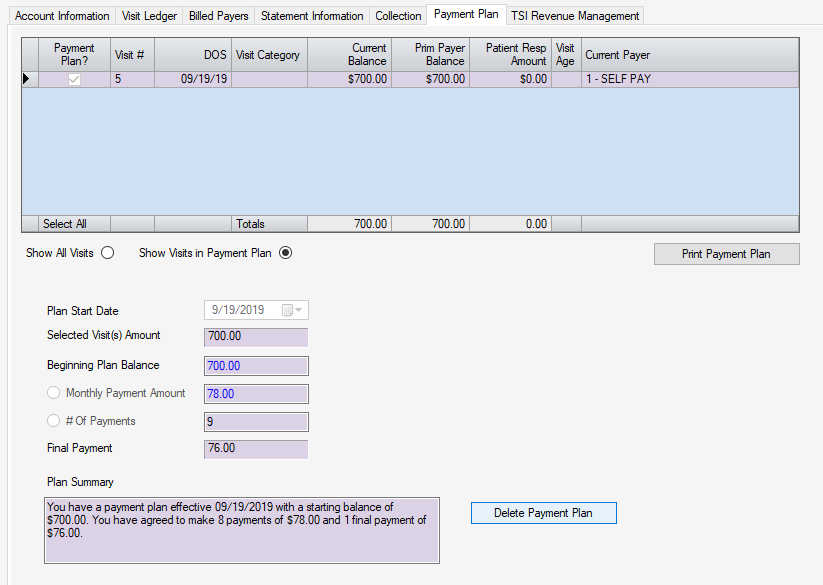This screenshot has height=585, width=823.
Task: Select Show Visits in Payment Plan option
Action: pyautogui.click(x=286, y=253)
